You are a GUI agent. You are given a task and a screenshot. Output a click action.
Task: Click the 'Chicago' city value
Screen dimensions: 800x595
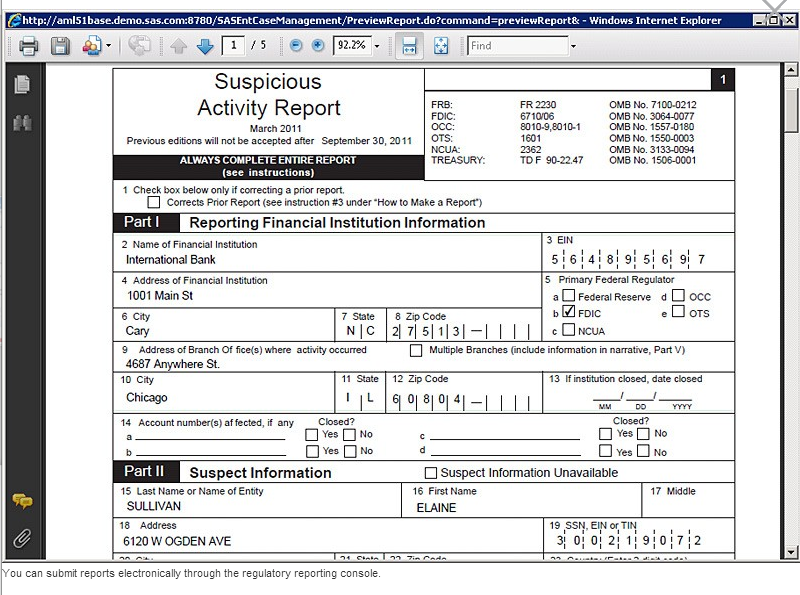(146, 398)
